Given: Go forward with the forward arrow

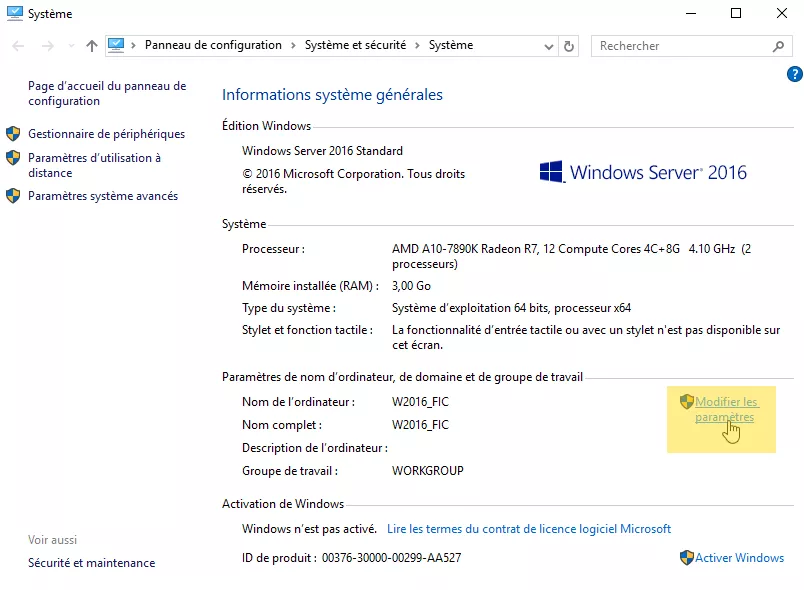Looking at the screenshot, I should click(48, 46).
